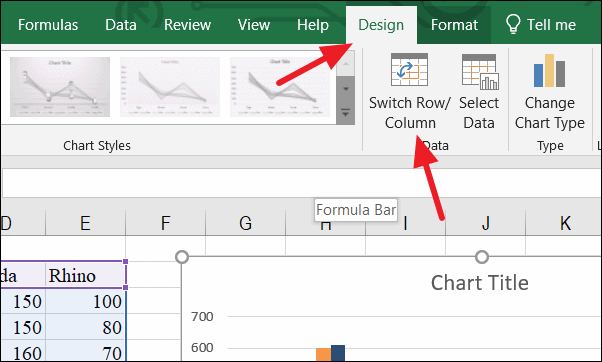
Task: Click inside the formula bar field
Action: click(x=302, y=183)
